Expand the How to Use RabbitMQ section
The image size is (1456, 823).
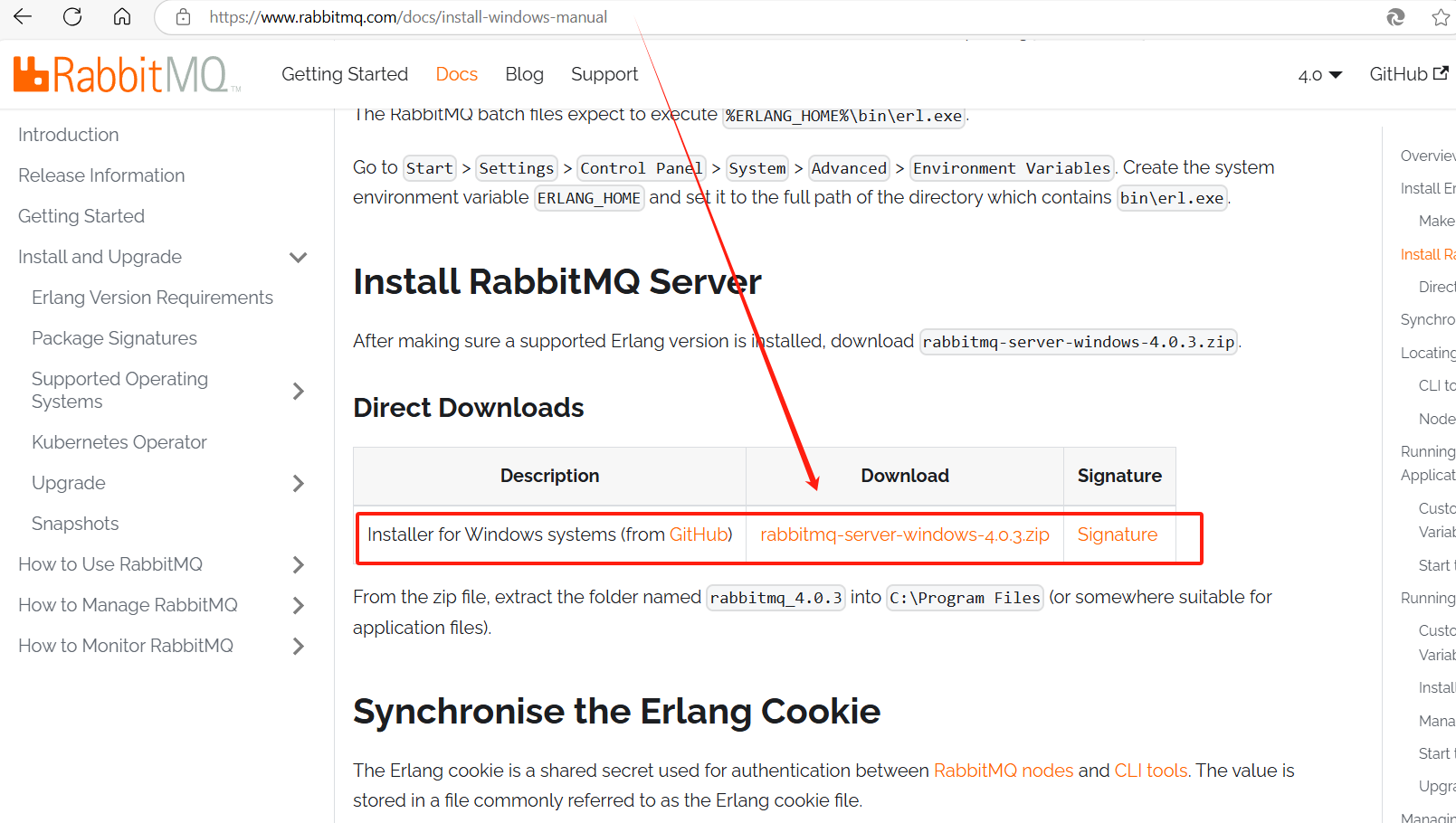coord(299,564)
